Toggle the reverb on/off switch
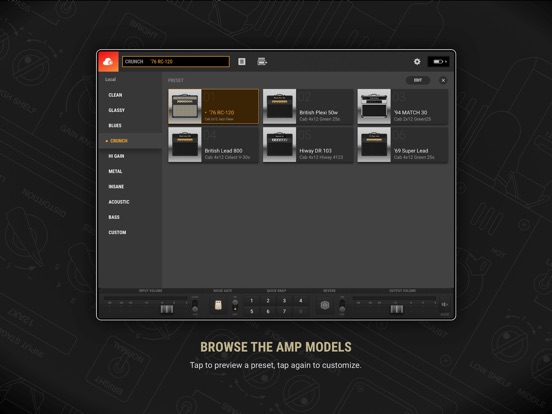This screenshot has width=552, height=414. point(342,306)
